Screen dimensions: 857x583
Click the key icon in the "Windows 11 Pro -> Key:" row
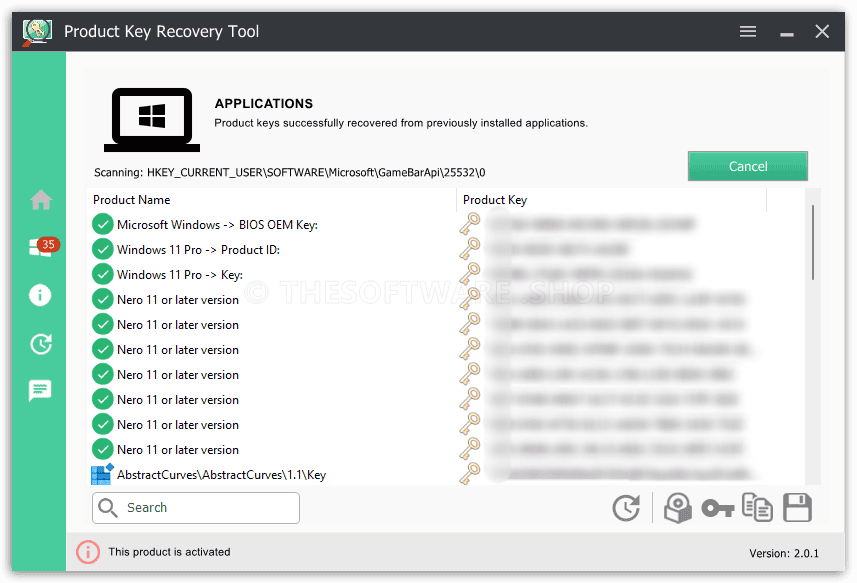tap(469, 274)
